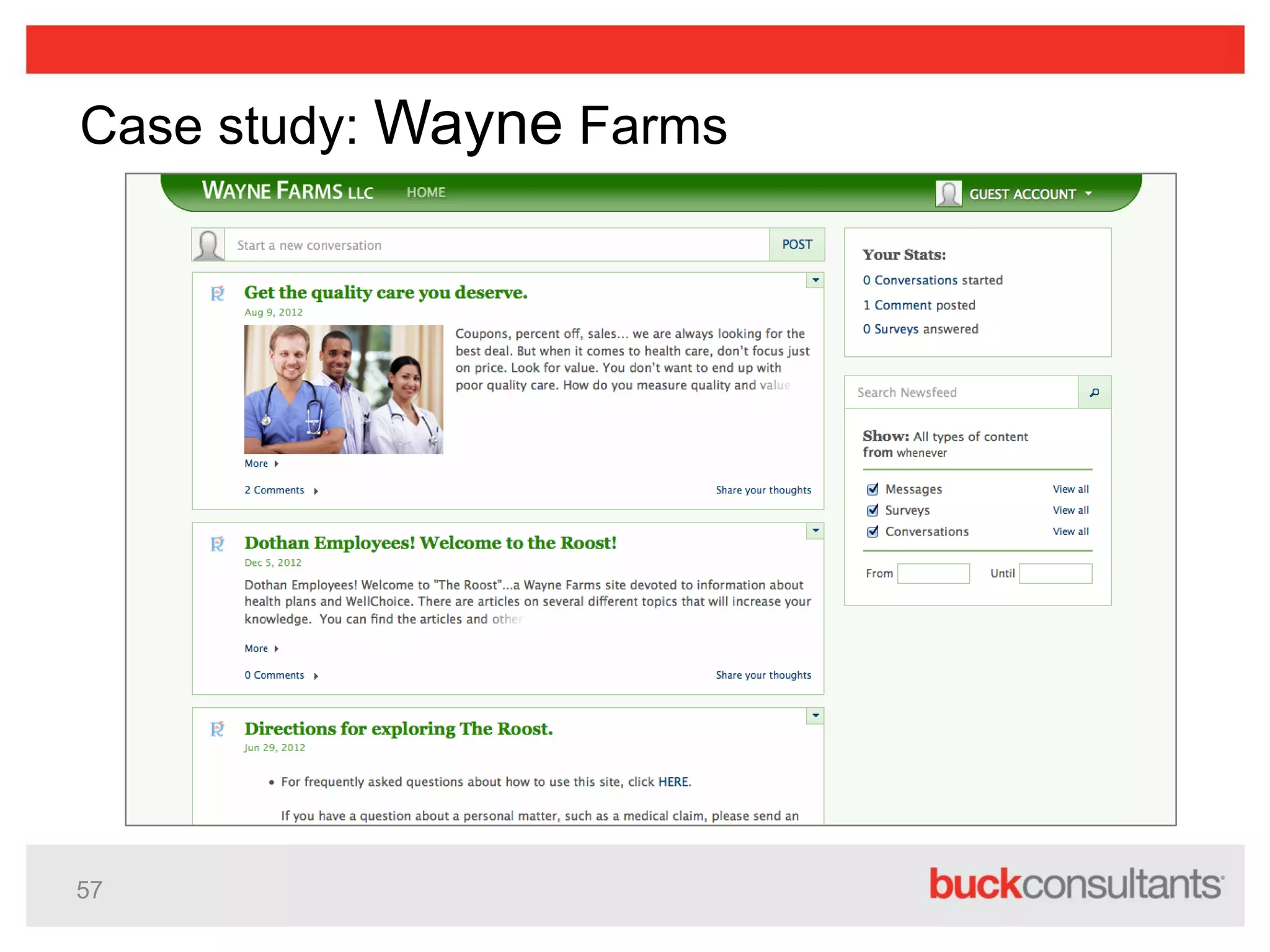Screen dimensions: 1270x952
Task: Click View all for Messages
Action: click(x=1070, y=489)
